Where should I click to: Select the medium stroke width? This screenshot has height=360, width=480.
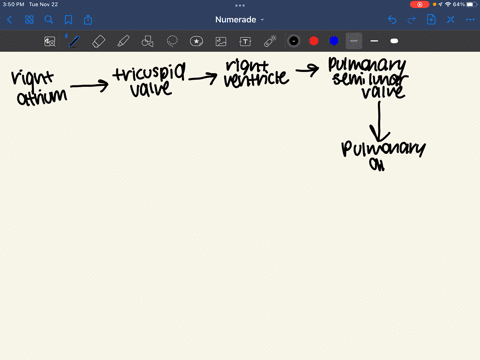(374, 41)
